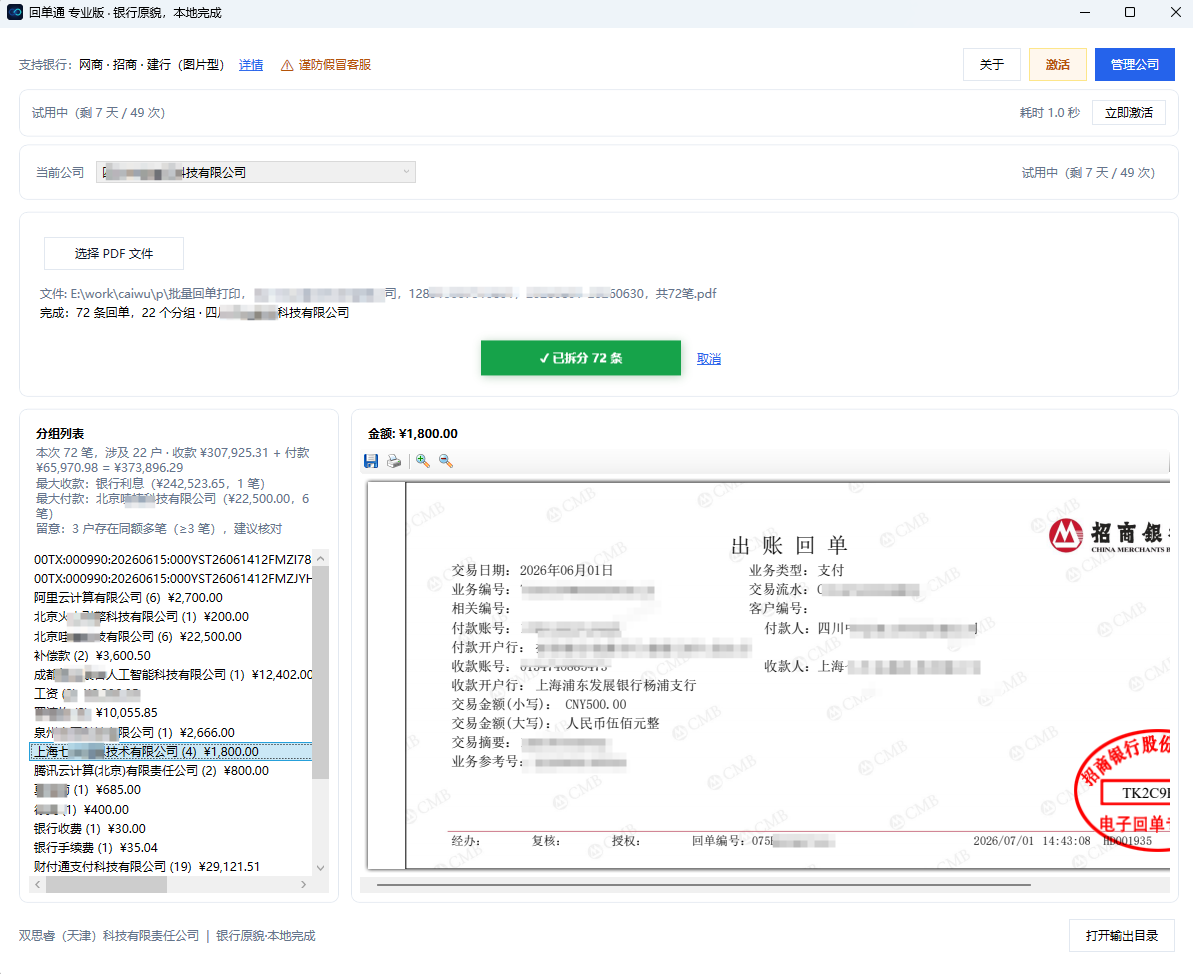Click the 立即激活 button
The height and width of the screenshot is (974, 1193).
coord(1128,113)
